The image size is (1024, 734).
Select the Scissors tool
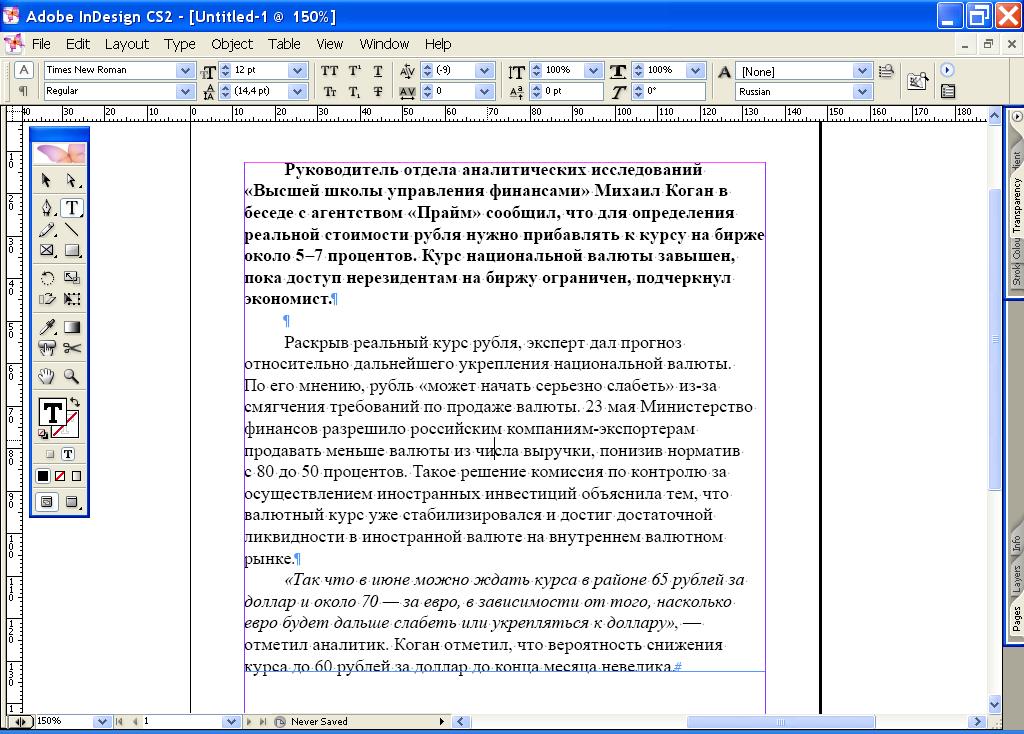[x=71, y=348]
